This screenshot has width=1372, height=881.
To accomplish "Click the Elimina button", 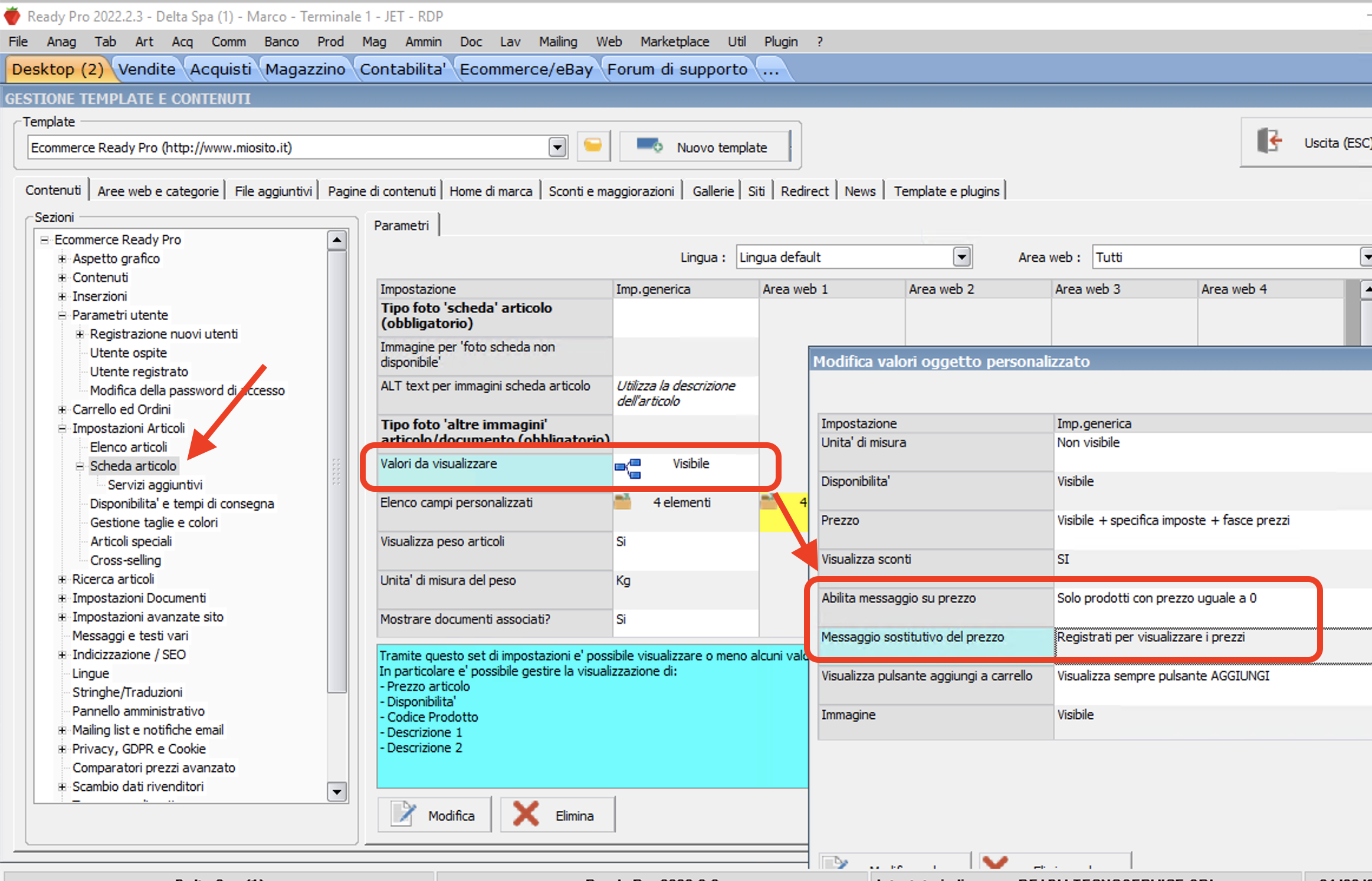I will (557, 814).
